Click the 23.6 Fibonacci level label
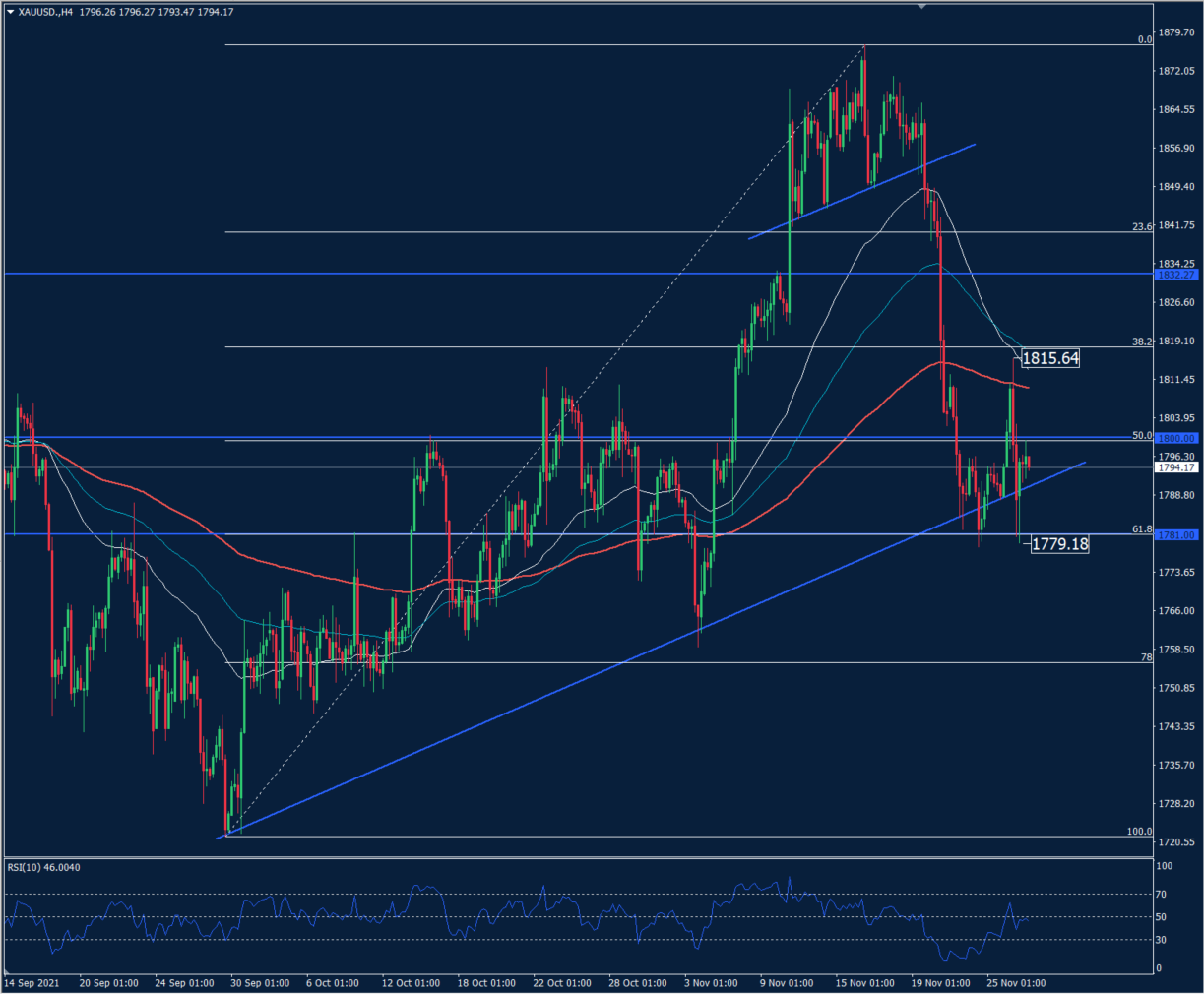Viewport: 1204px width, 994px height. pyautogui.click(x=1142, y=227)
